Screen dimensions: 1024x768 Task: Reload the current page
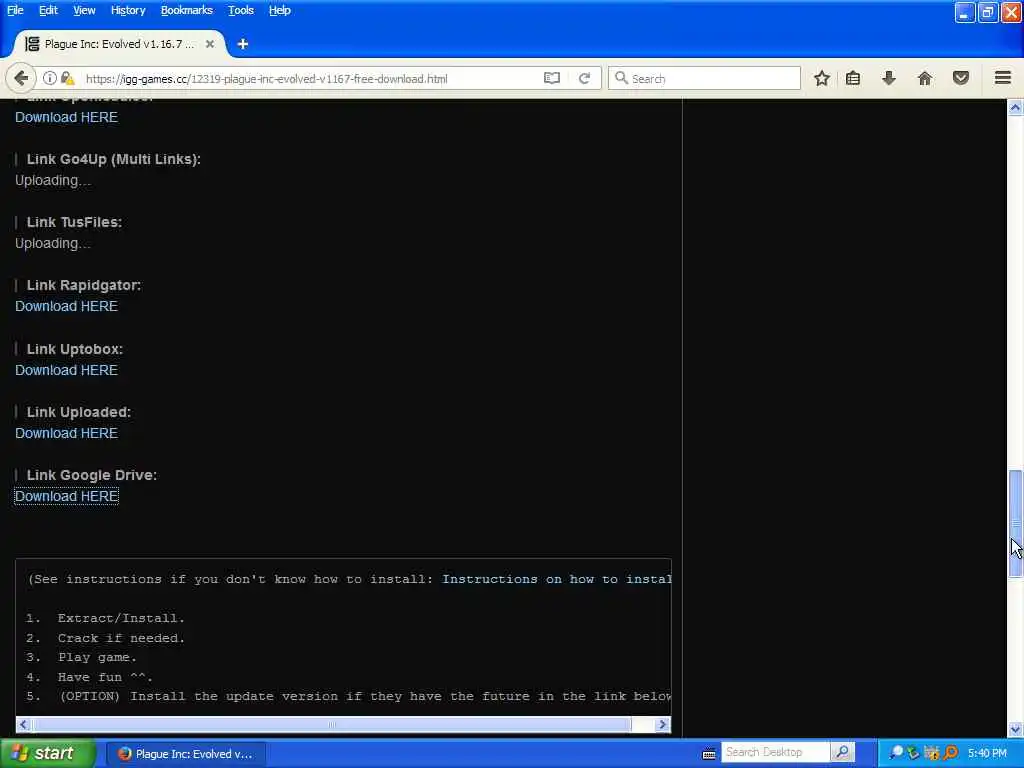coord(584,78)
